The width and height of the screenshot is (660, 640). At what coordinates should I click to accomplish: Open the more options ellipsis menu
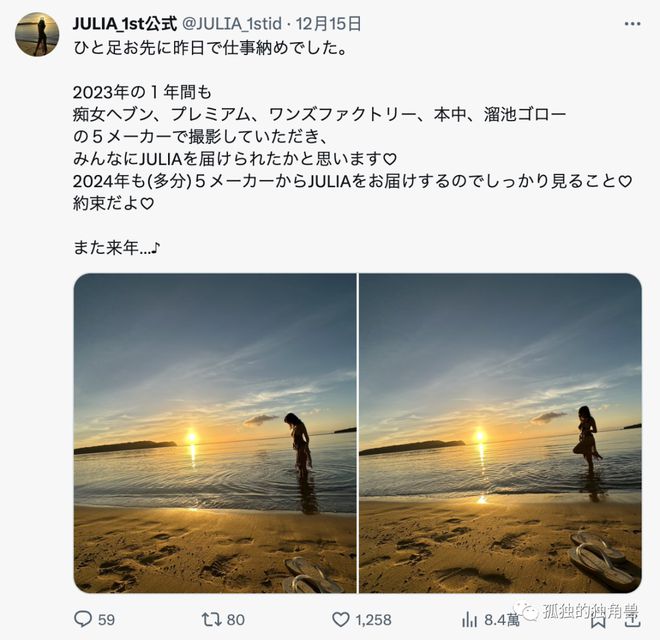(x=632, y=24)
